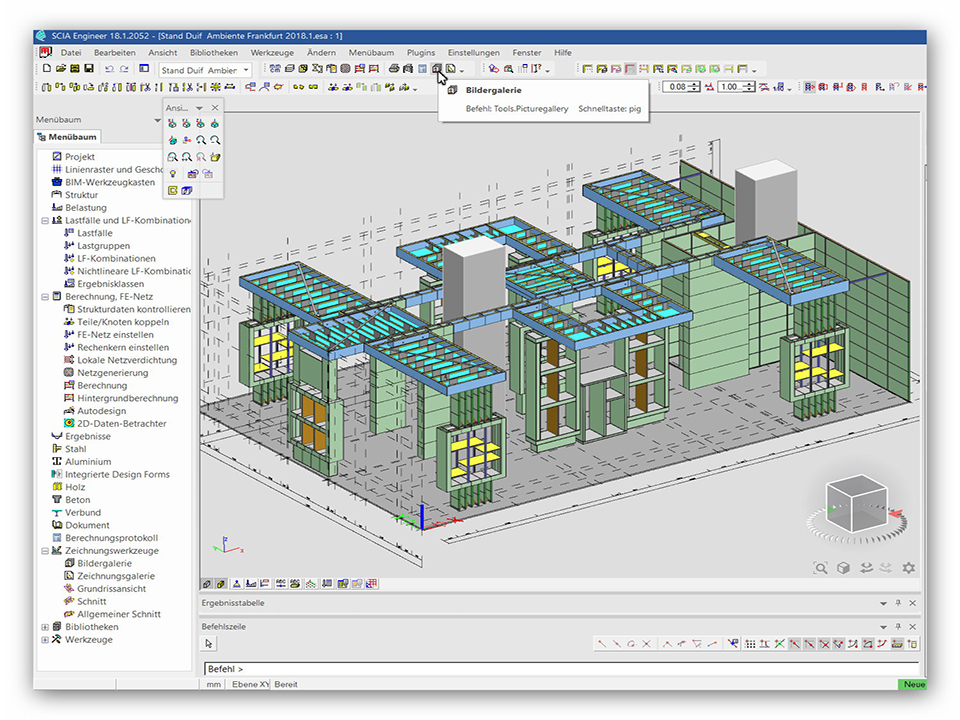Collapse the Zeichnungswerkzeuge tree node
This screenshot has height=720, width=960.
tap(45, 551)
